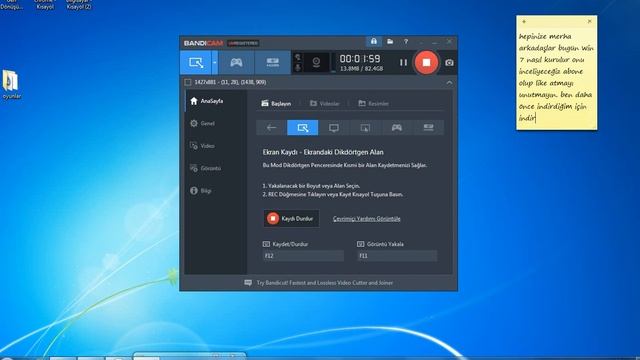The width and height of the screenshot is (640, 360).
Task: Toggle the mouse cursor effect icon
Action: (298, 58)
